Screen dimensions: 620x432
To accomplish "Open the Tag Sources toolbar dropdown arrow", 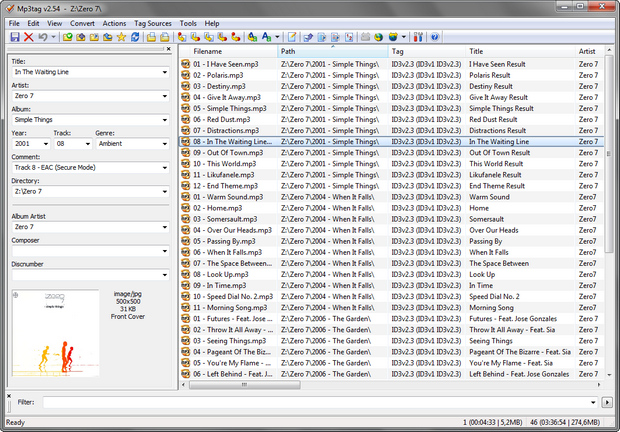I will pyautogui.click(x=404, y=37).
